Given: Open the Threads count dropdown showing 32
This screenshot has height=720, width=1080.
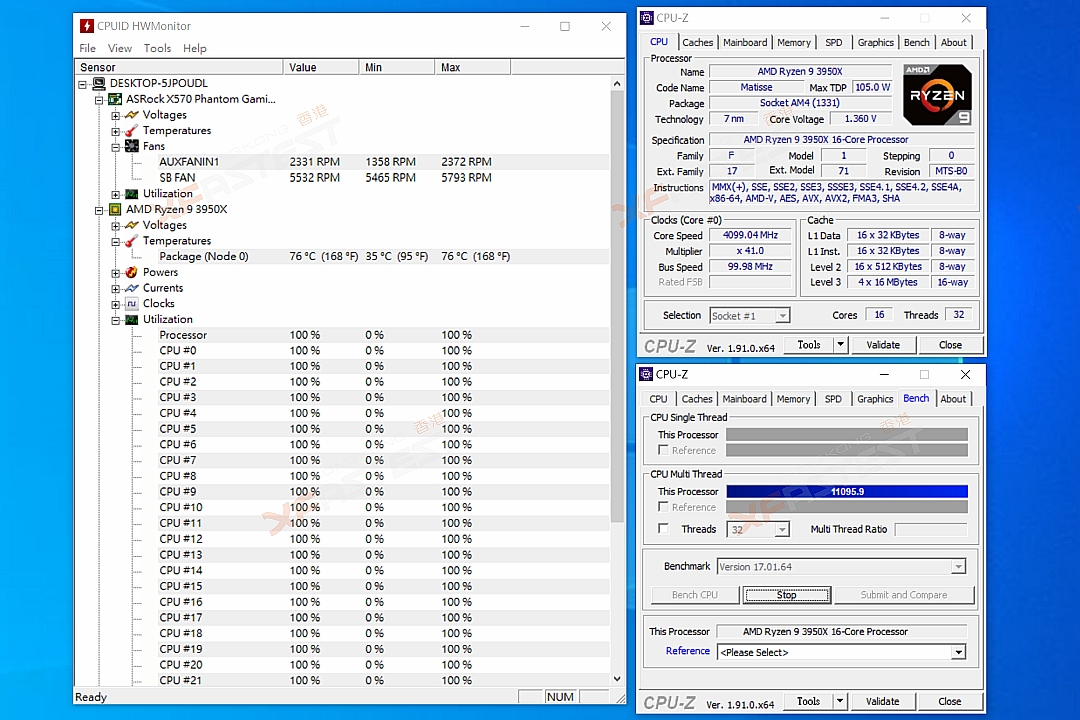Looking at the screenshot, I should [x=782, y=529].
